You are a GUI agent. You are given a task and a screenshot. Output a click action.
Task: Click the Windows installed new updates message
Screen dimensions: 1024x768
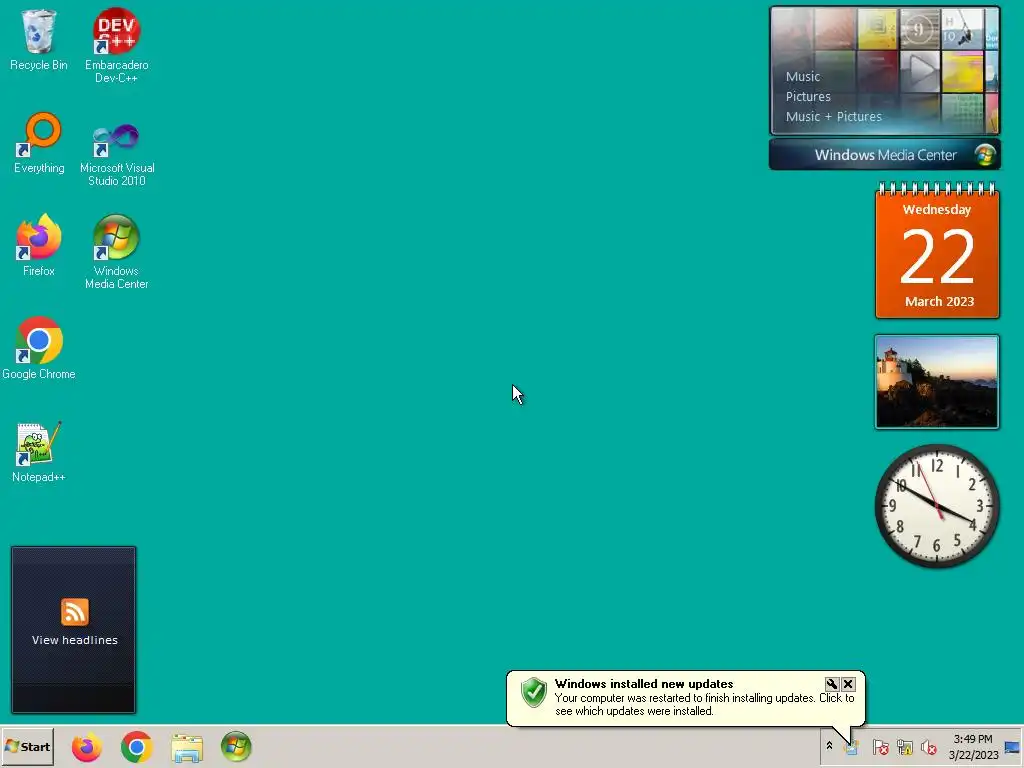pyautogui.click(x=644, y=684)
